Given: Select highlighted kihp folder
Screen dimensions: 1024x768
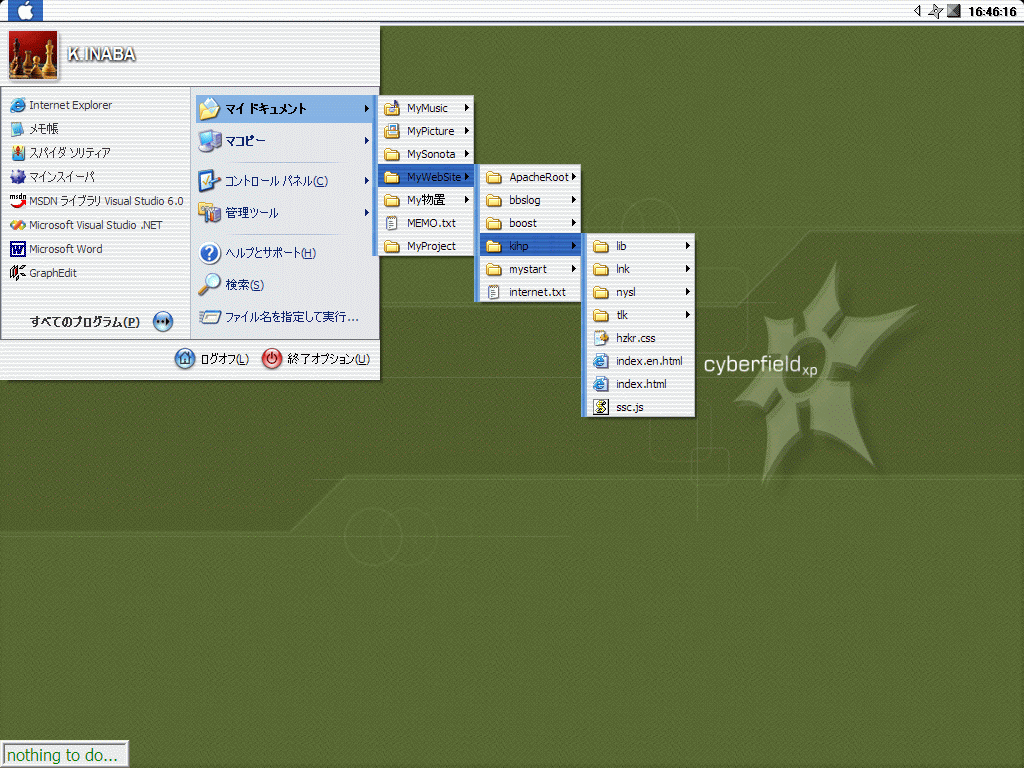Looking at the screenshot, I should (x=530, y=246).
